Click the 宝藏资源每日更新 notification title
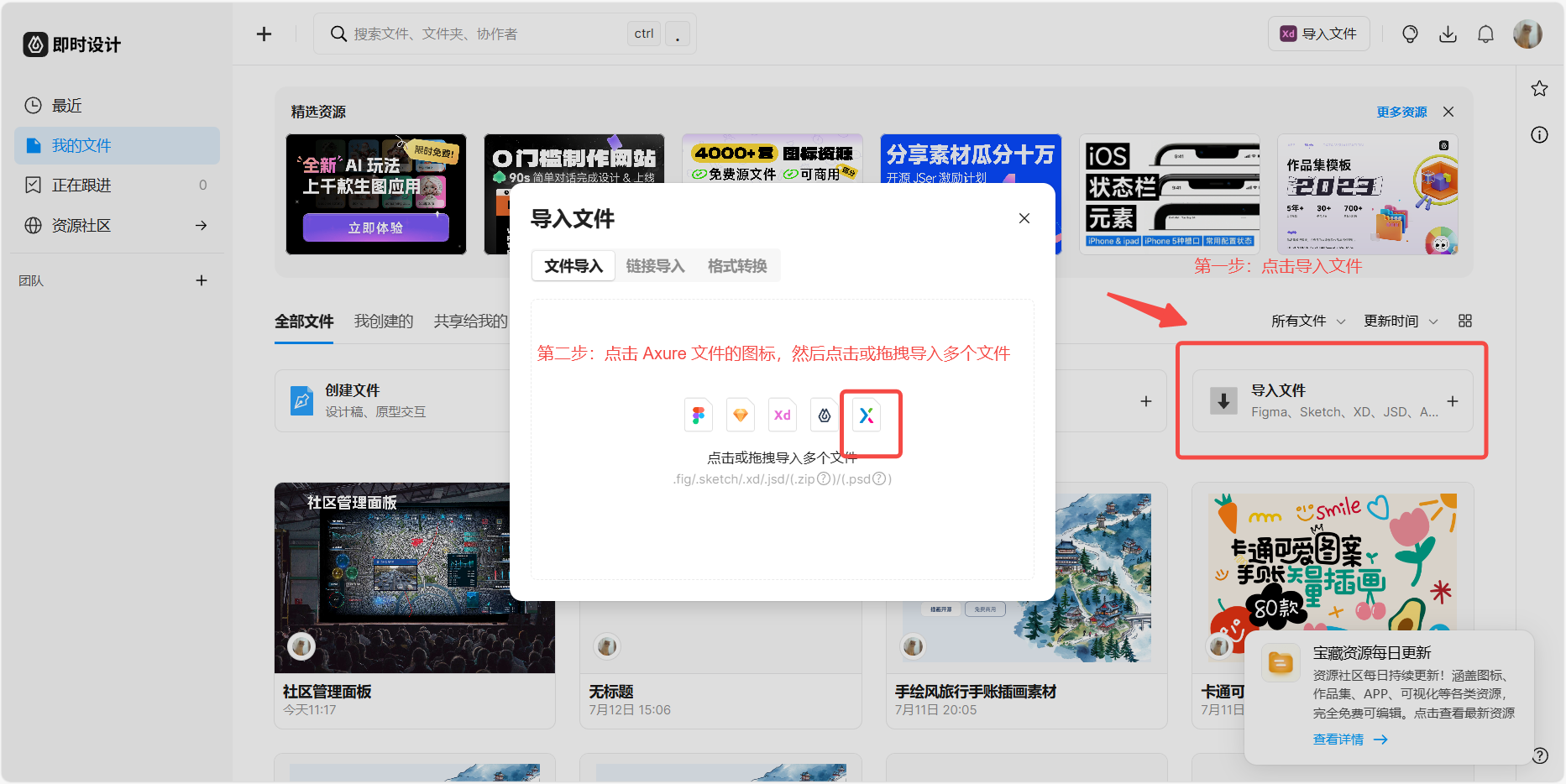Viewport: 1566px width, 784px height. tap(1372, 653)
